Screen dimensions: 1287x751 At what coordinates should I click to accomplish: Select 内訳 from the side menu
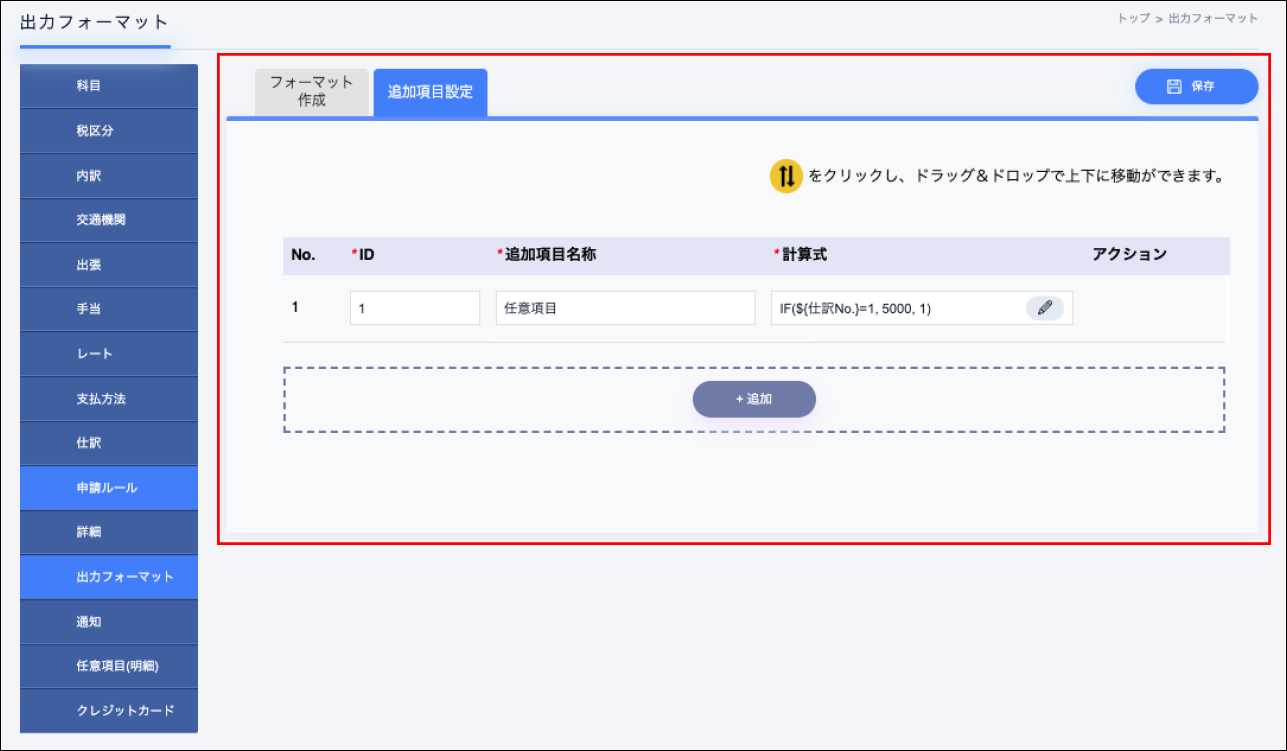coord(109,176)
